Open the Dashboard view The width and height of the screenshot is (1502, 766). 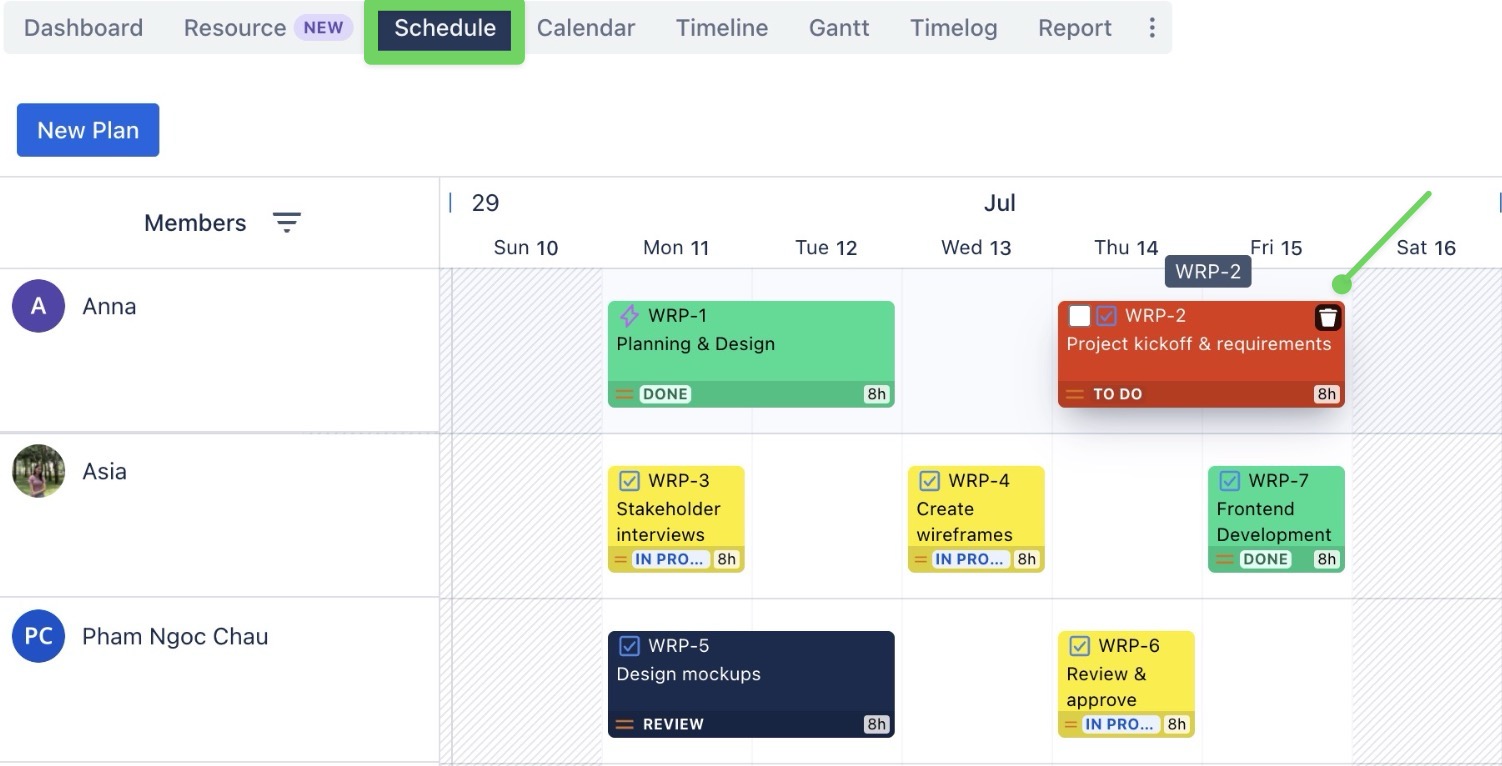point(83,27)
